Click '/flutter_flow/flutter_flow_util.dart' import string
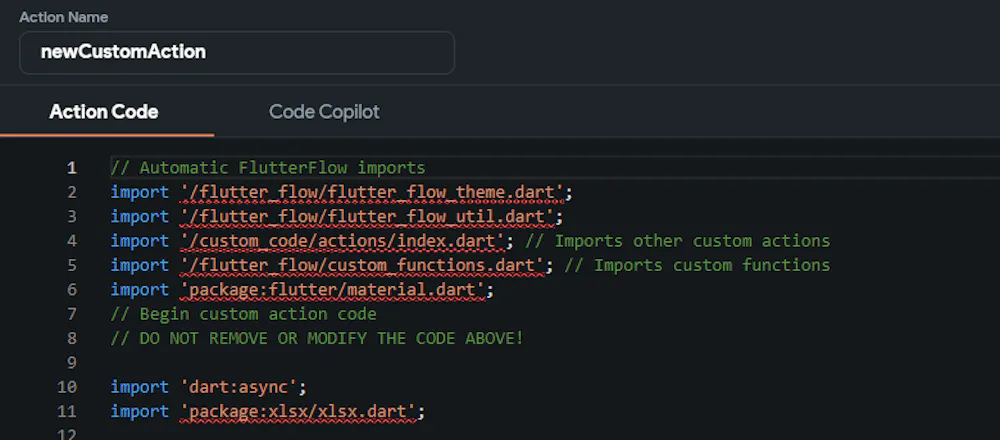Image resolution: width=1000 pixels, height=440 pixels. pyautogui.click(x=367, y=217)
